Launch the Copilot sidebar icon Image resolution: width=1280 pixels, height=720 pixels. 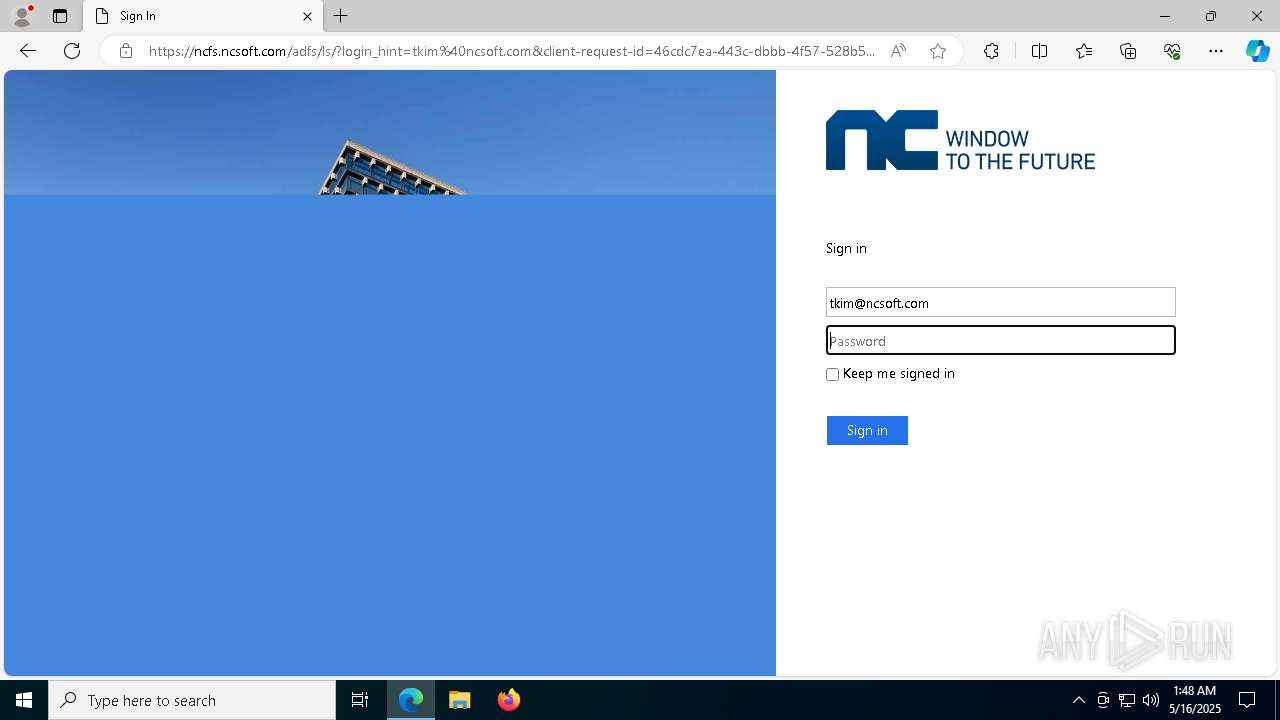pos(1257,51)
